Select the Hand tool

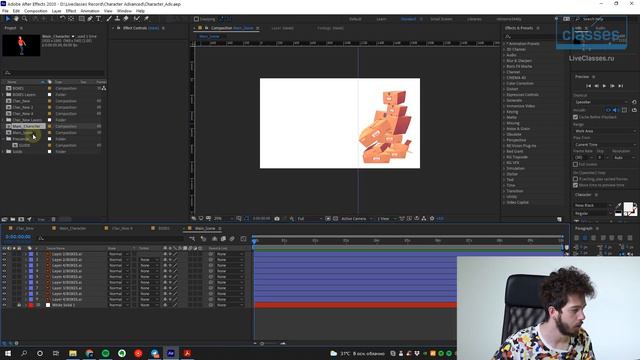[x=16, y=19]
